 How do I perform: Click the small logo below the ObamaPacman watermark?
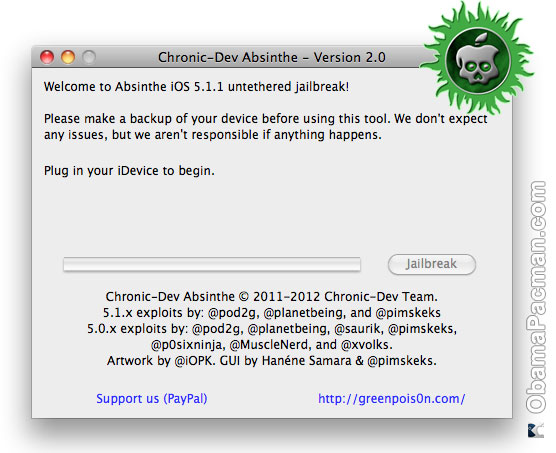(536, 430)
